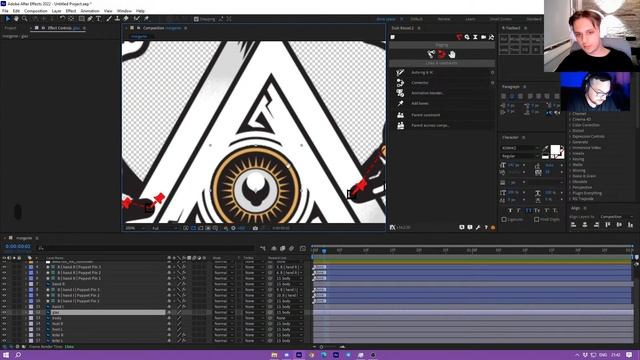Screen dimensions: 640x360
Task: Switch to the Default workspace
Action: pyautogui.click(x=416, y=19)
